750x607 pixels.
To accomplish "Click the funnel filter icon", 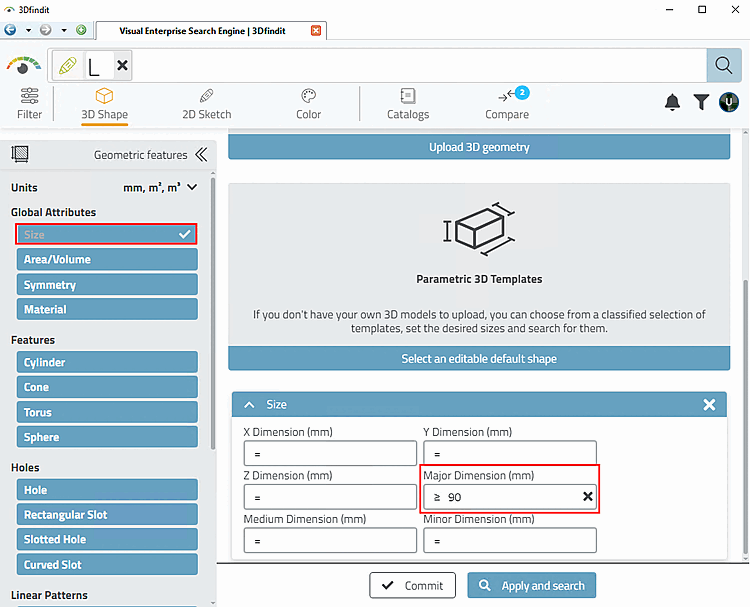I will point(701,102).
